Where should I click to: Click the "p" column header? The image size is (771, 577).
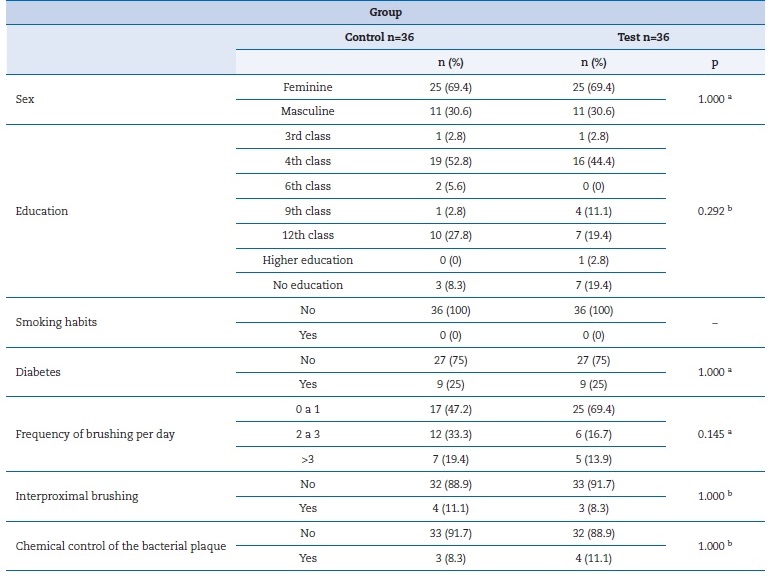[713, 62]
